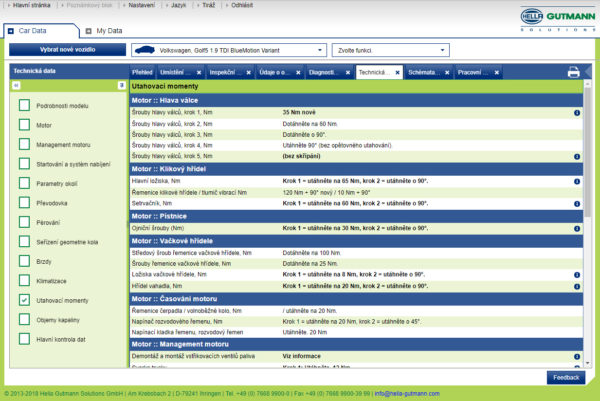The width and height of the screenshot is (600, 401).
Task: Click info icon on Hlavní ložiska row
Action: [x=577, y=181]
